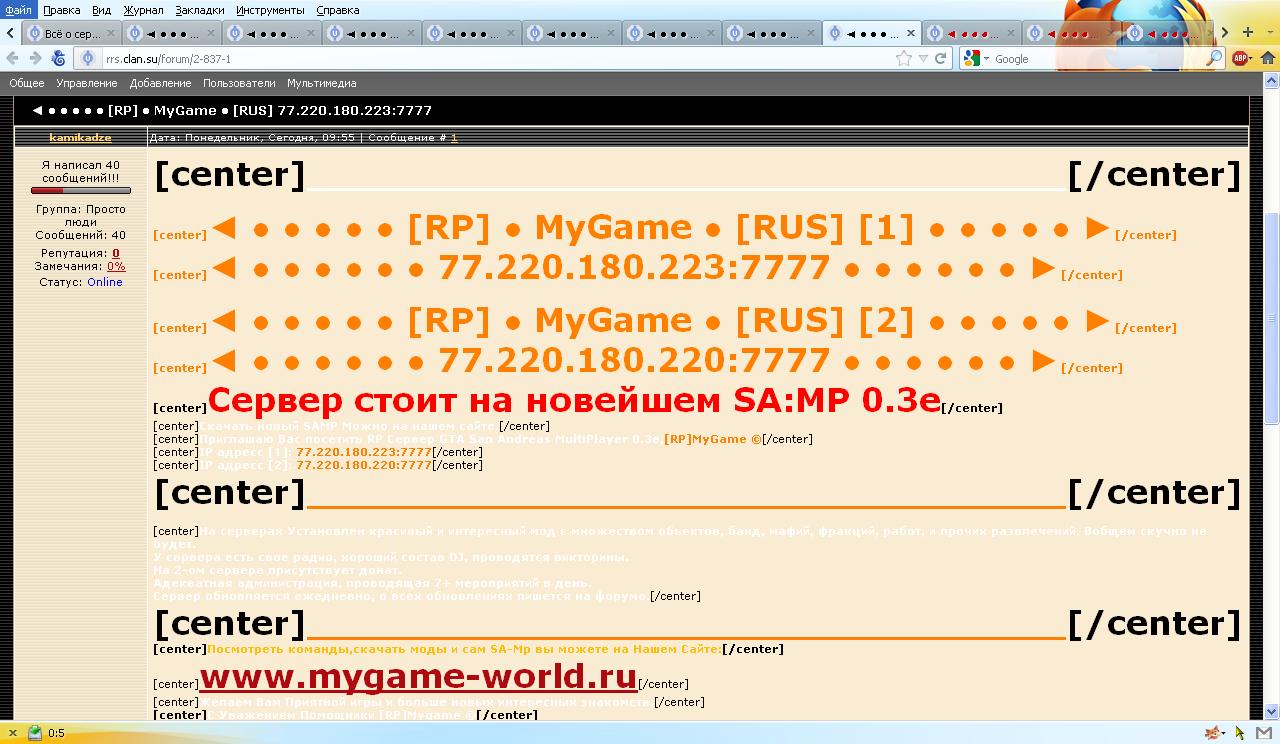Click the scrollbar down arrow
1280x744 pixels.
(1272, 709)
